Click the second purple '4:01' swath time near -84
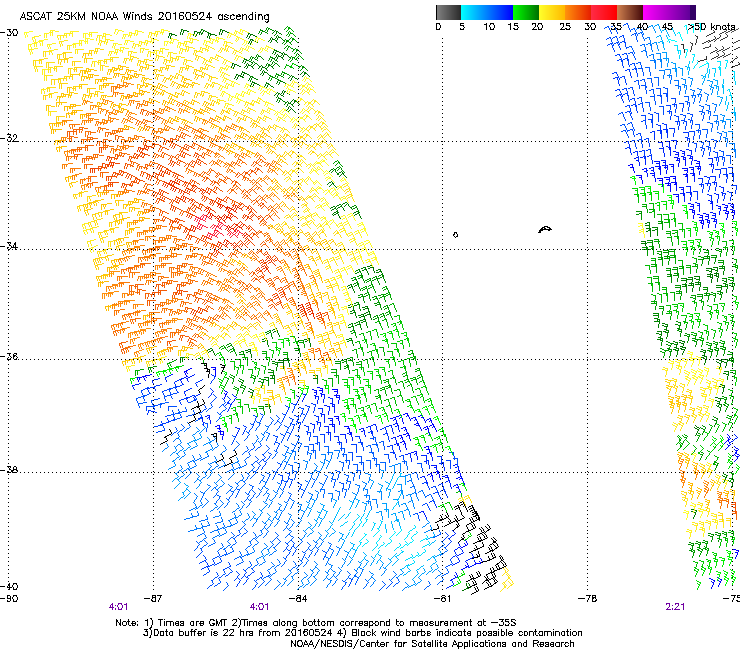The height and width of the screenshot is (650, 740). pyautogui.click(x=259, y=607)
